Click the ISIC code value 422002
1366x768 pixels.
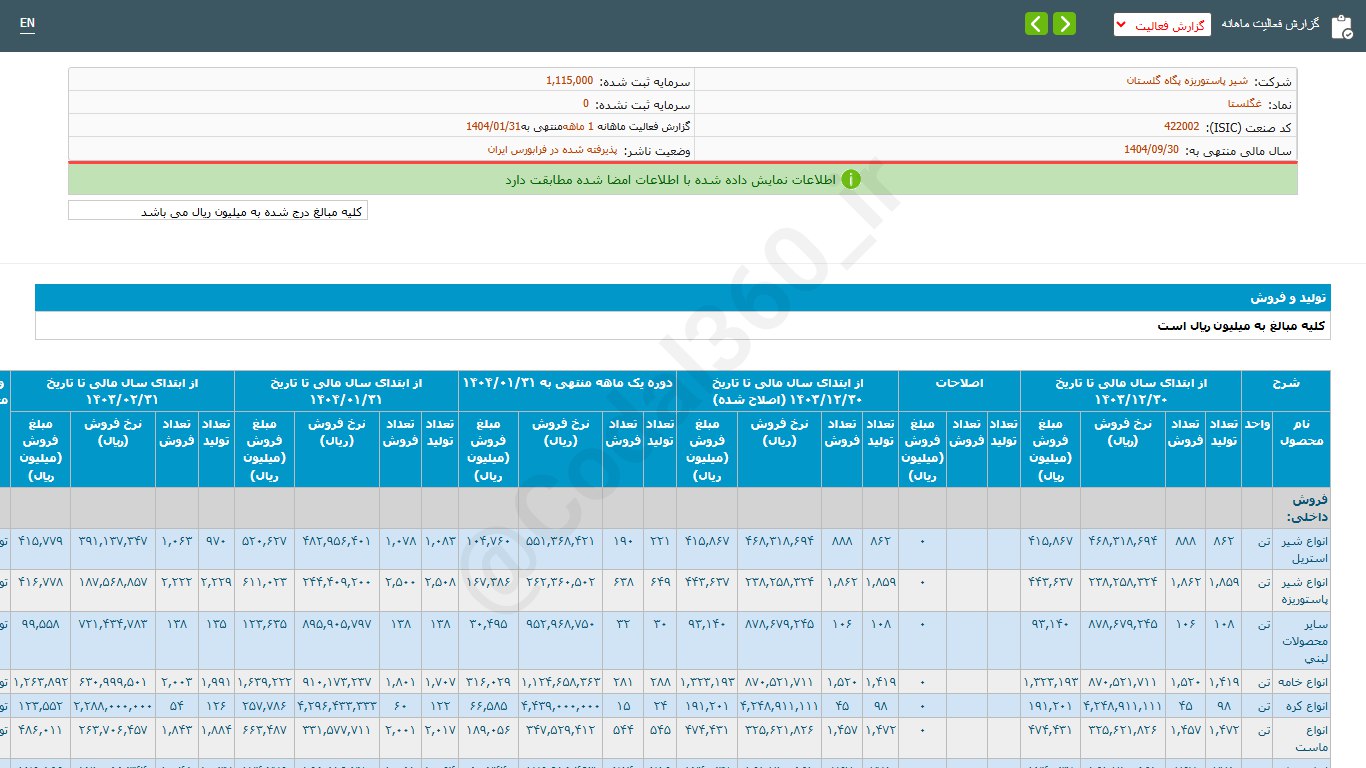pos(1181,127)
